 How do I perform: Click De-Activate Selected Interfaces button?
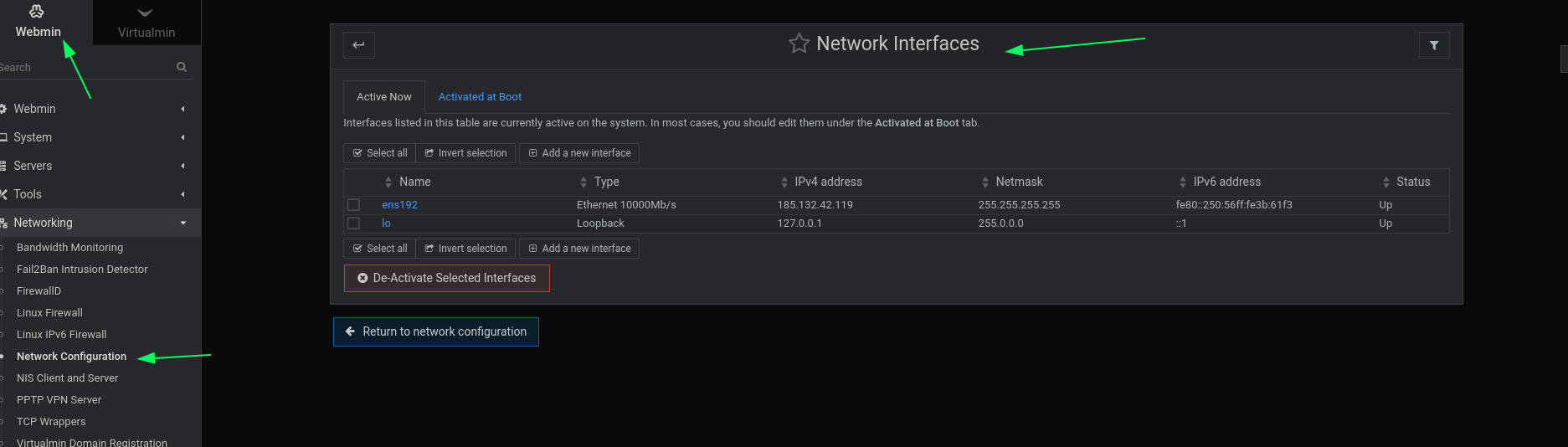pyautogui.click(x=447, y=278)
